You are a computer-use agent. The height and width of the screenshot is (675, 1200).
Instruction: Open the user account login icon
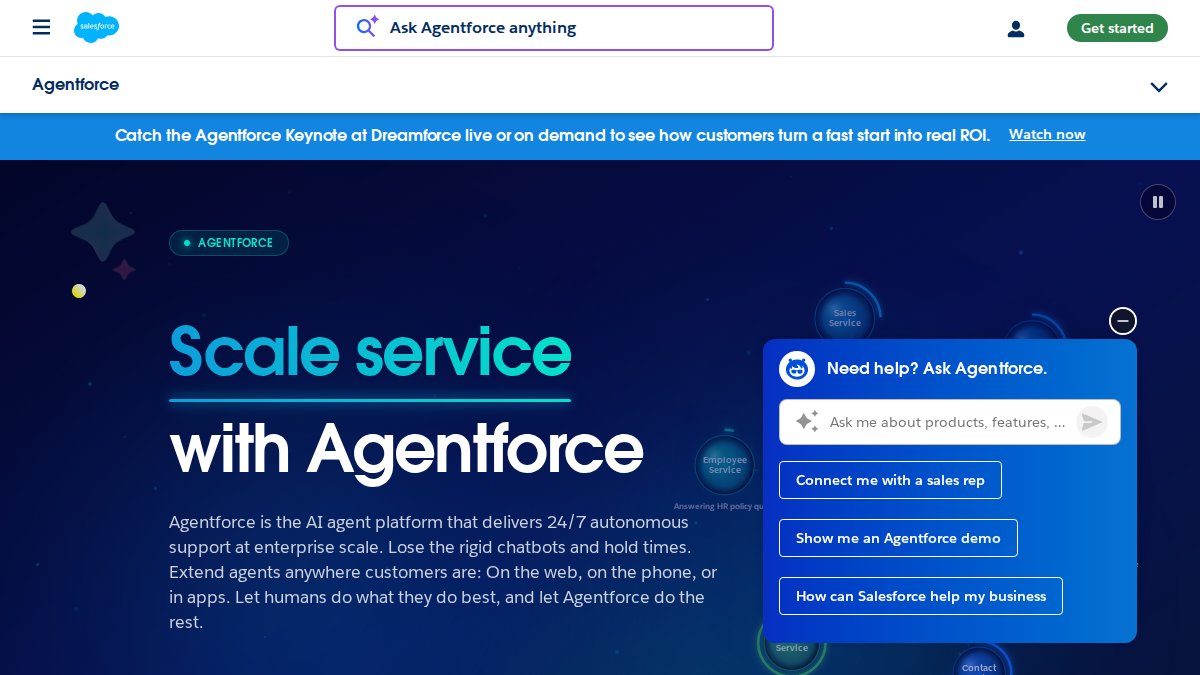point(1016,29)
